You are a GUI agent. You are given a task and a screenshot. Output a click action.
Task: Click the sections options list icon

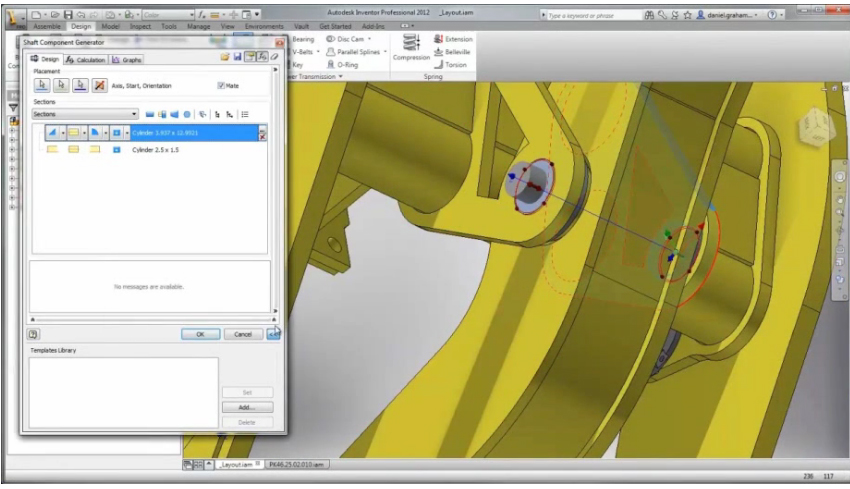pyautogui.click(x=243, y=115)
